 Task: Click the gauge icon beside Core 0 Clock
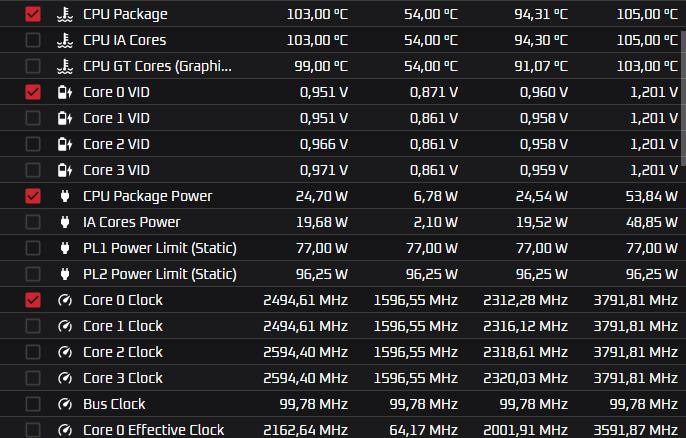click(x=64, y=300)
